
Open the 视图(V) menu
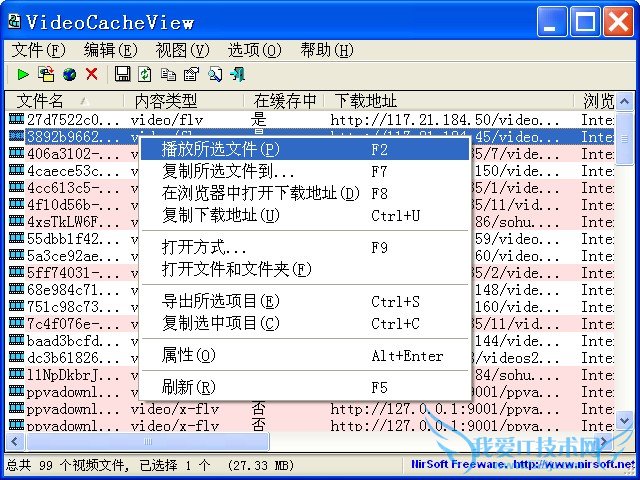tap(182, 50)
